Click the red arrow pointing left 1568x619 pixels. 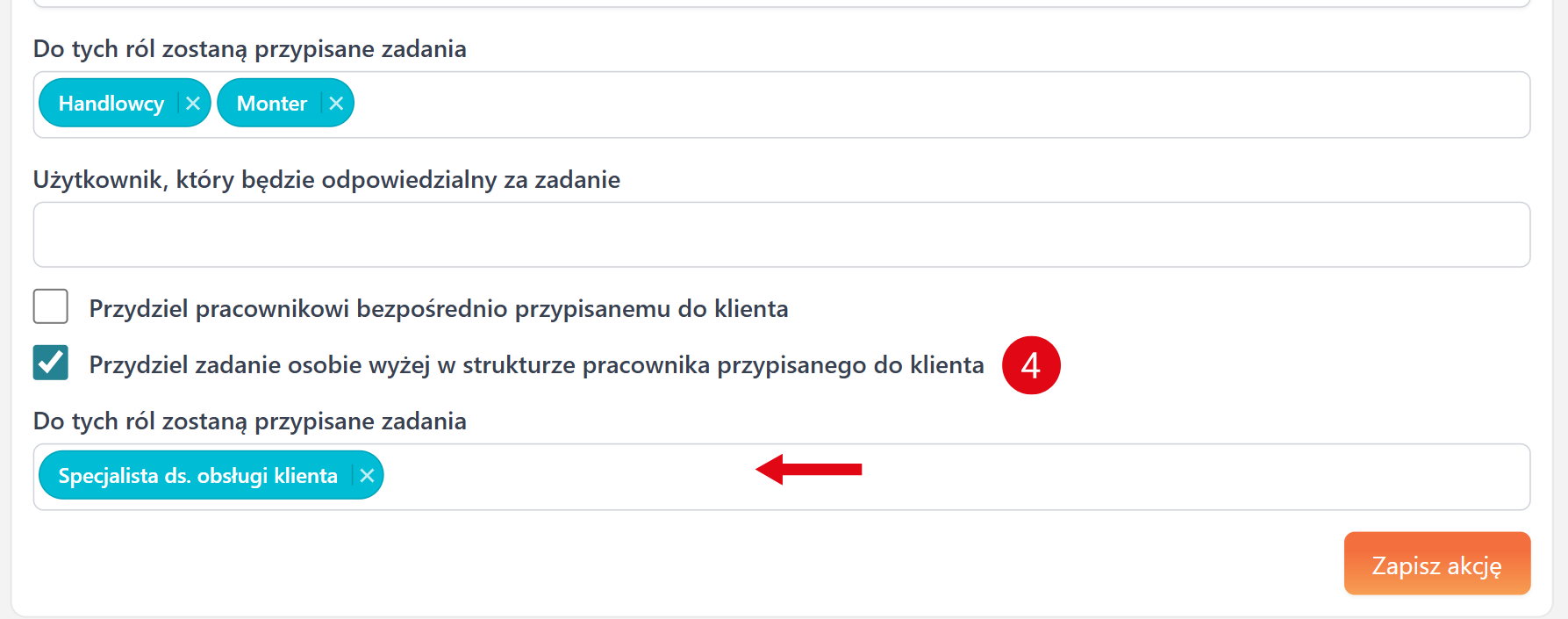[x=809, y=470]
